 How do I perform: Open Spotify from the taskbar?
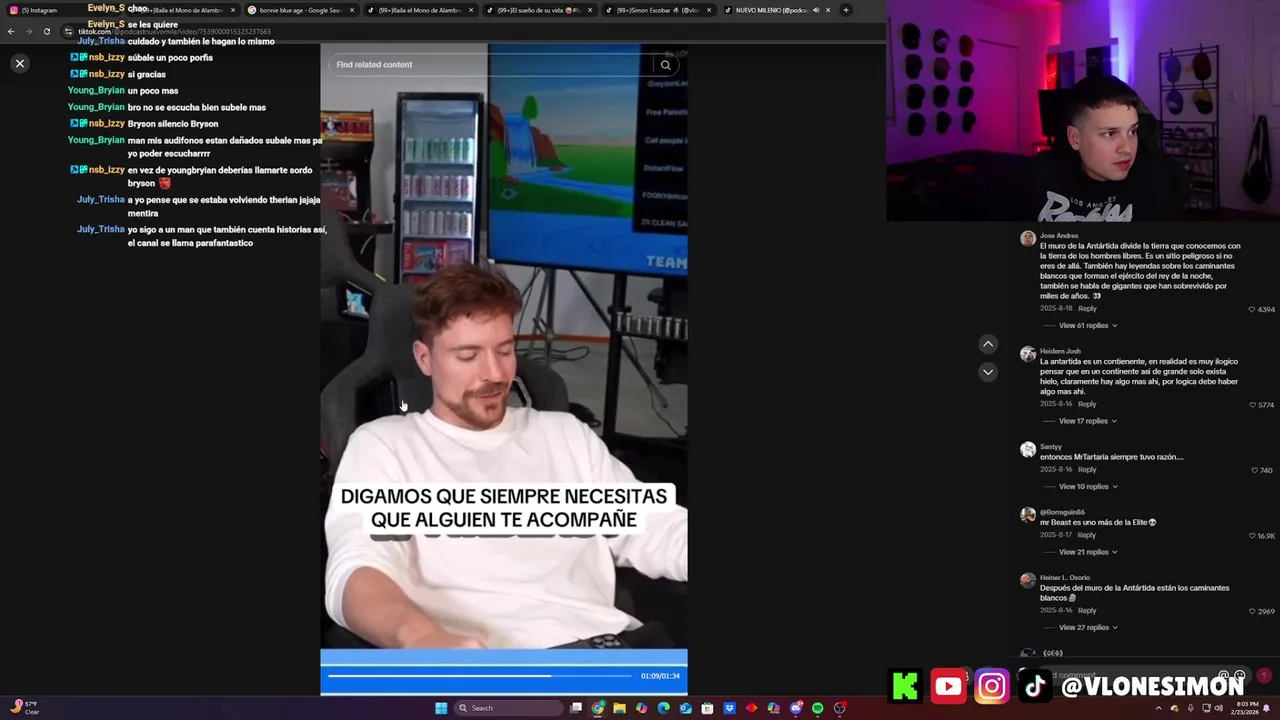pos(817,708)
